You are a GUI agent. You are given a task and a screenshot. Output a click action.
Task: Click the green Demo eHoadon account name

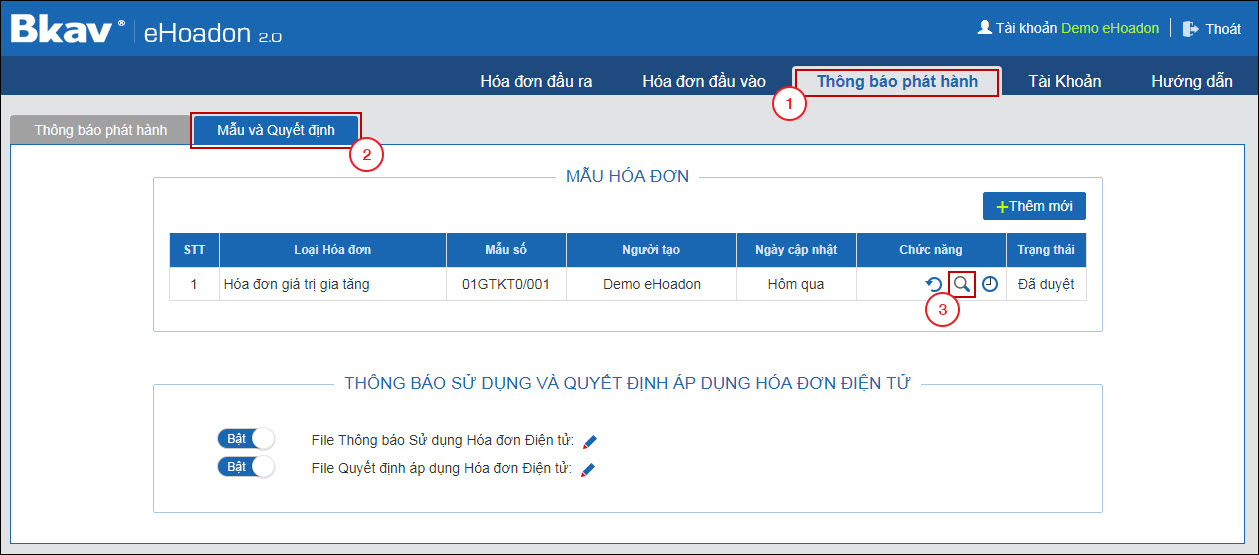coord(1109,28)
